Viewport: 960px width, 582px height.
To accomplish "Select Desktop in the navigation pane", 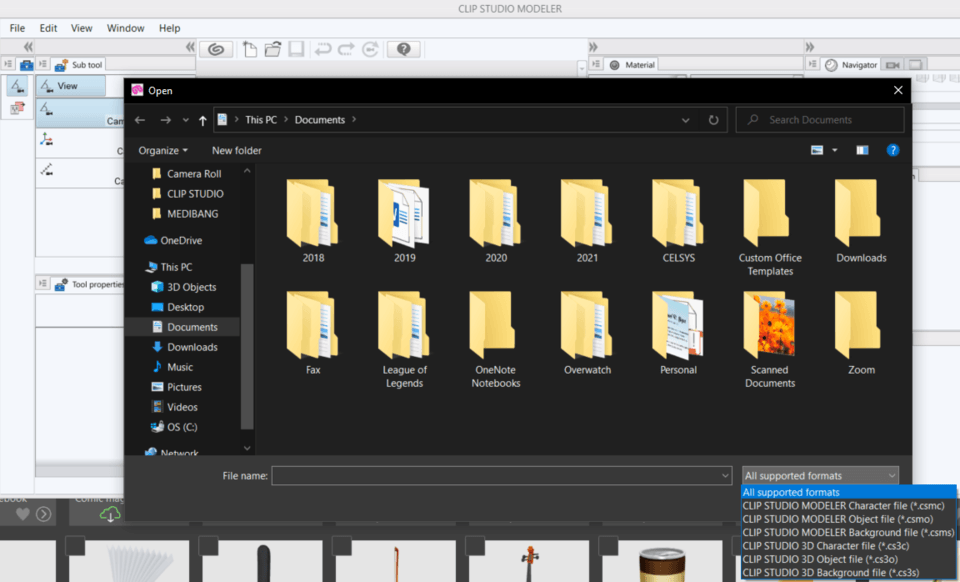I will [178, 307].
